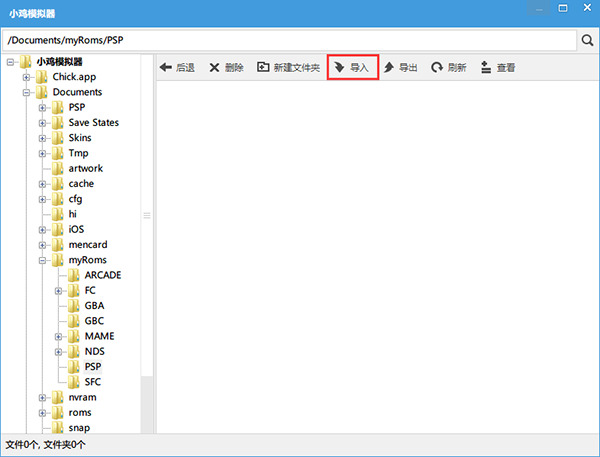Click the 导出 export button

tap(401, 68)
